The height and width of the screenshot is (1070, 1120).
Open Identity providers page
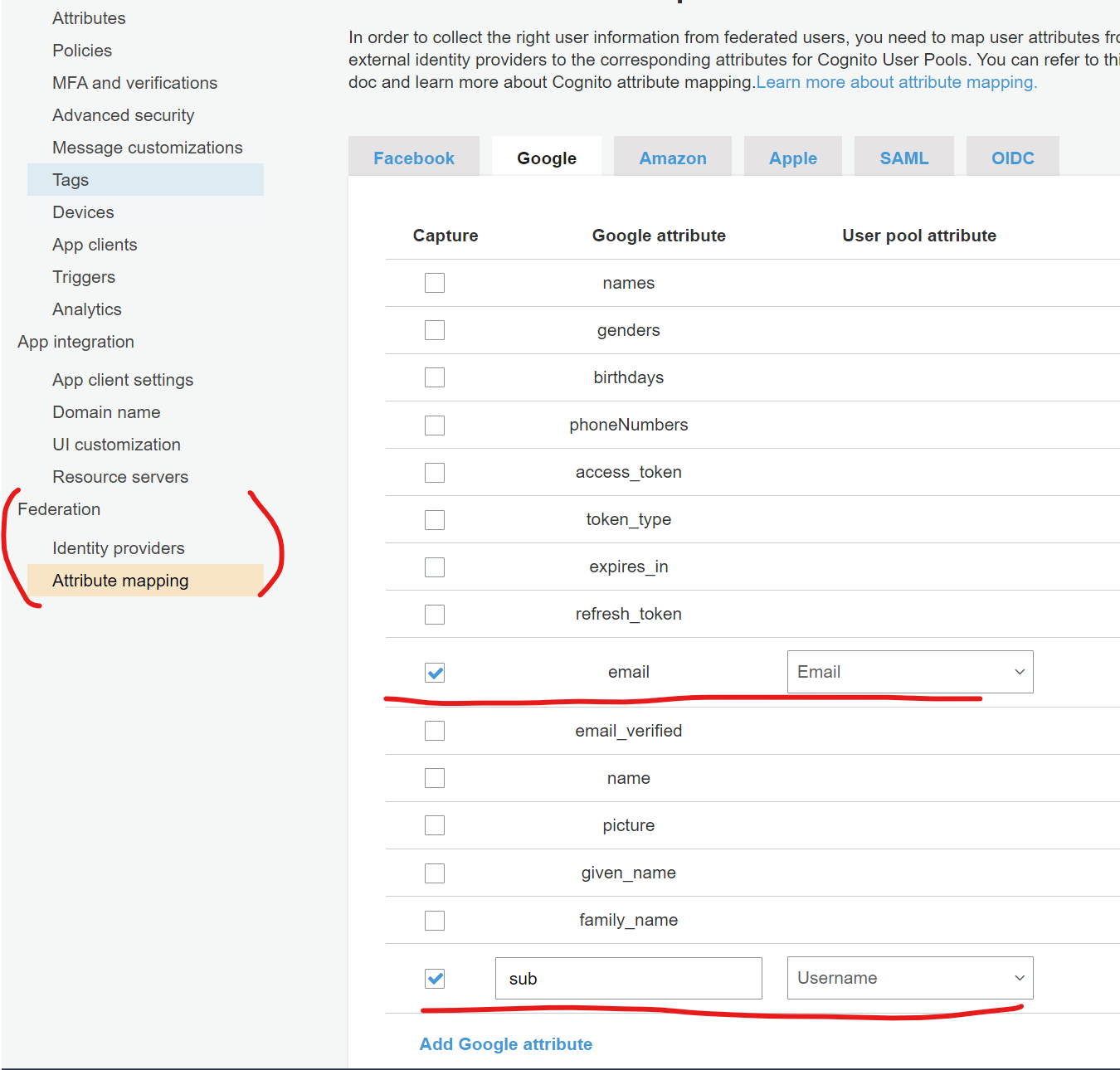pos(119,548)
